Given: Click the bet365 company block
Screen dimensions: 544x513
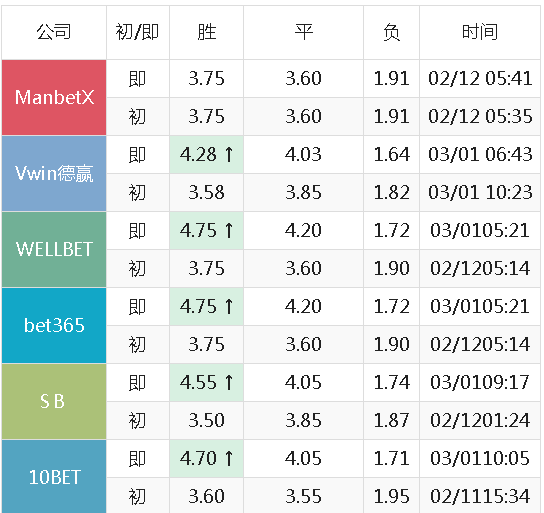Looking at the screenshot, I should click(54, 325).
